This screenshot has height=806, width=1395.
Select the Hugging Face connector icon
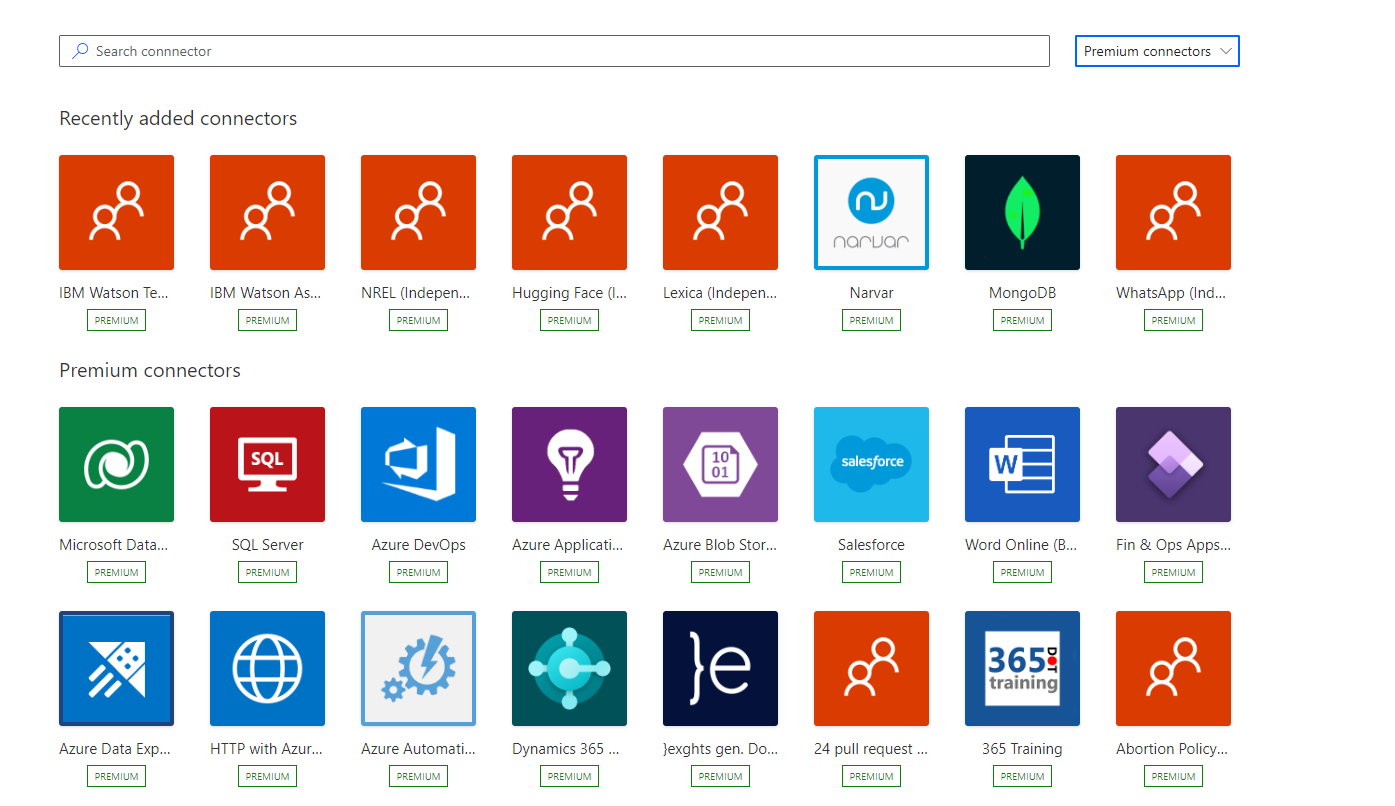pos(569,212)
